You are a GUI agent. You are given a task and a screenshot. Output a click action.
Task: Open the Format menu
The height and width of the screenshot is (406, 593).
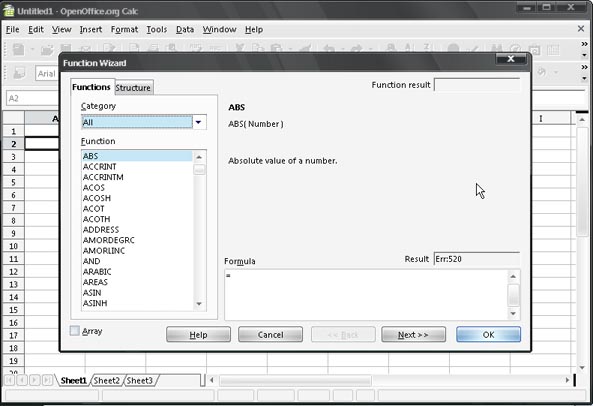[124, 29]
